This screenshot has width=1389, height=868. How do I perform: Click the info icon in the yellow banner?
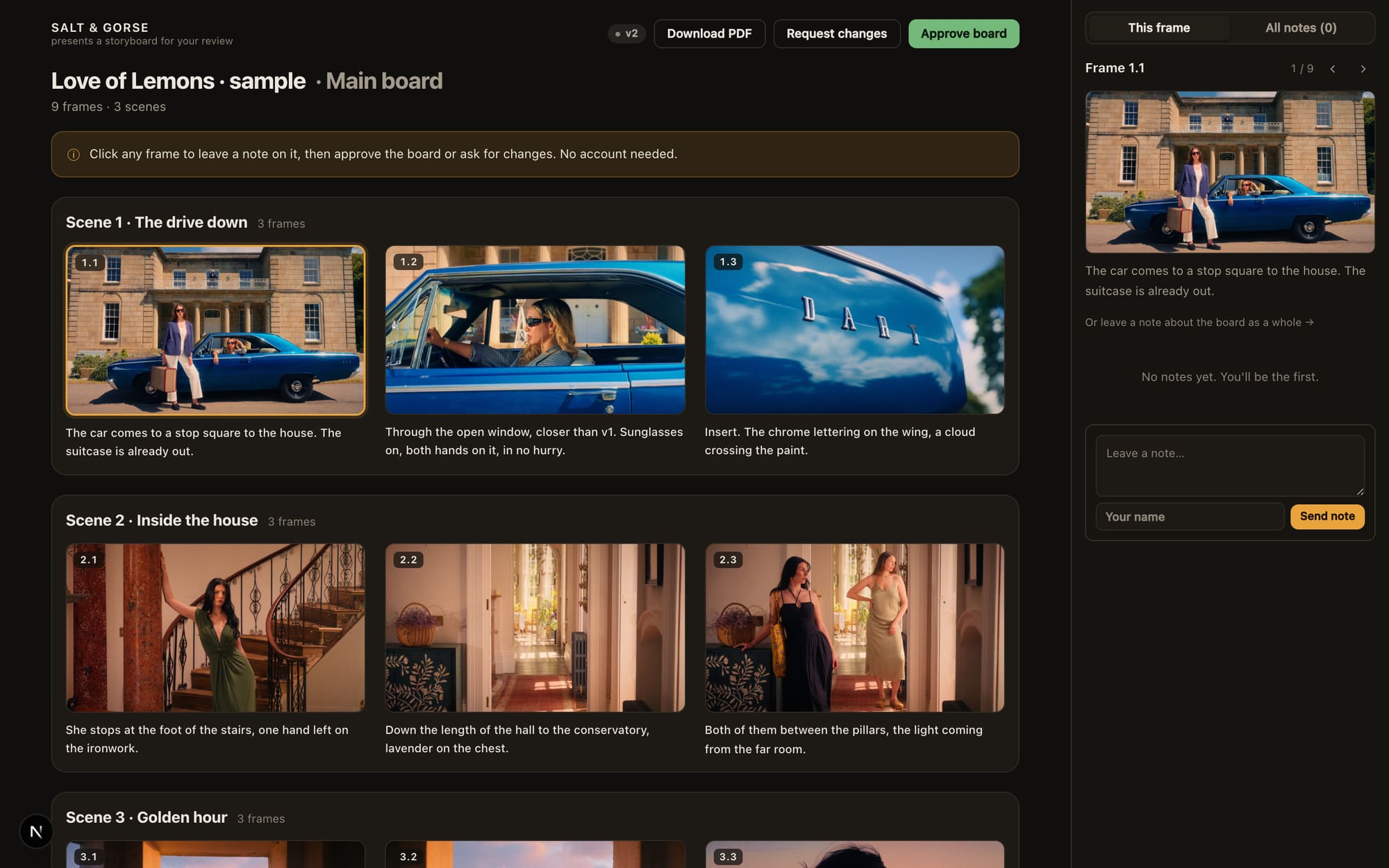(74, 154)
